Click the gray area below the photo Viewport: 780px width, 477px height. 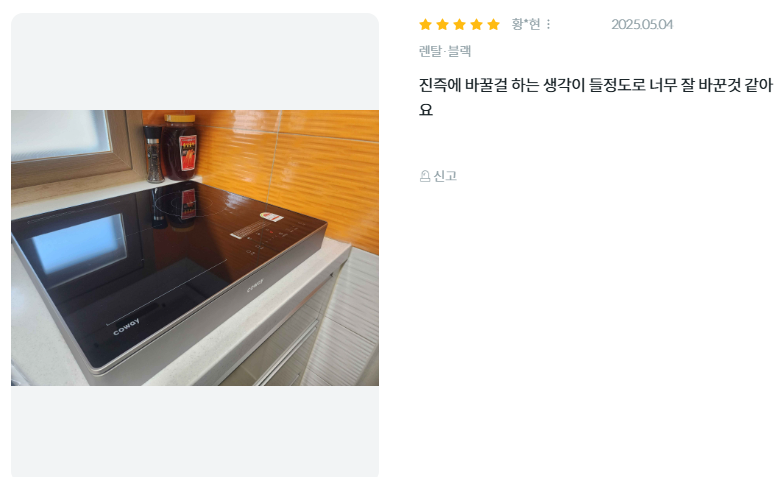[195, 431]
